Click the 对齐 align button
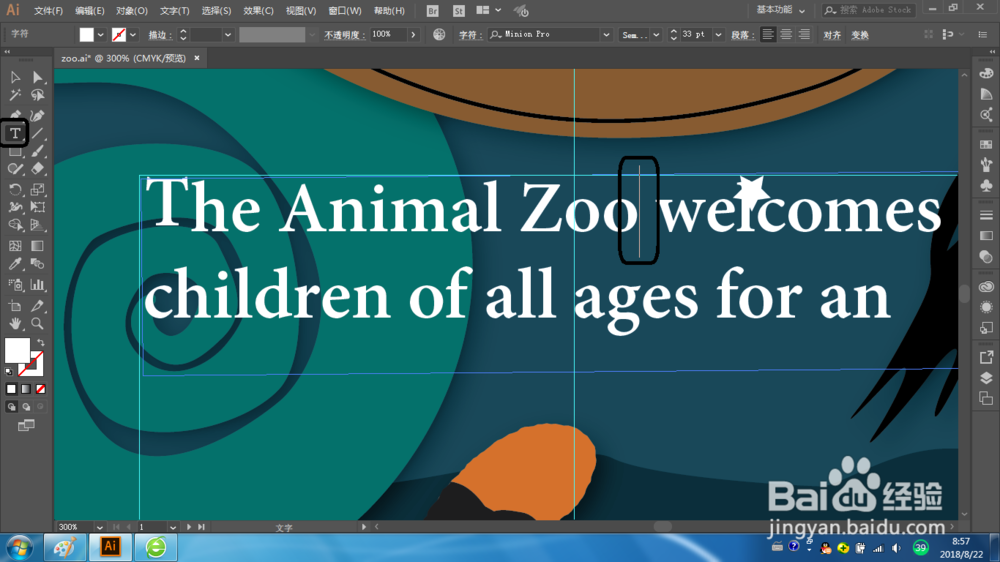 [832, 35]
